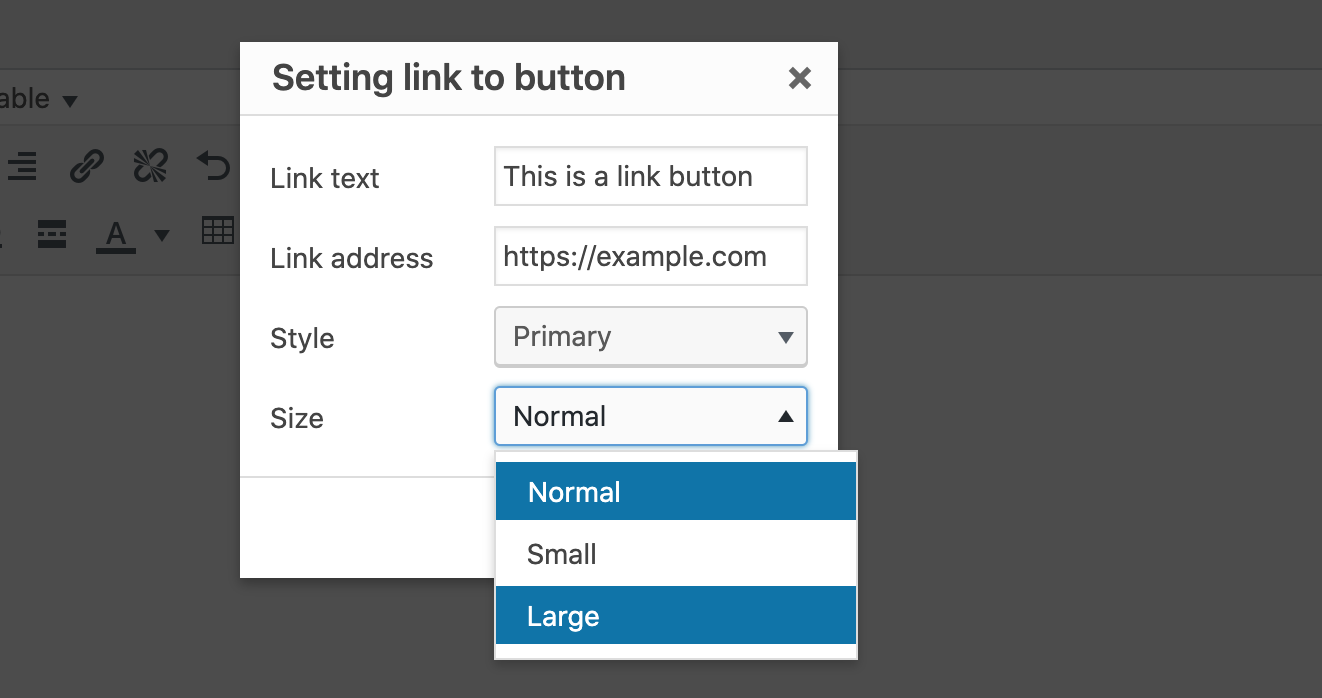Expand the text color picker arrow
This screenshot has width=1322, height=698.
pos(161,236)
